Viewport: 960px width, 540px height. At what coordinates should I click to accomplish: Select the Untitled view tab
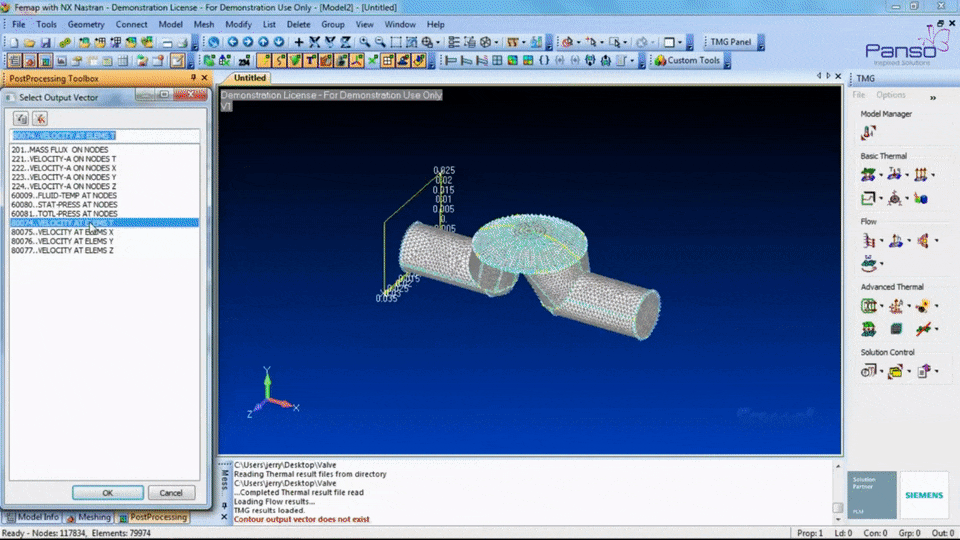250,78
